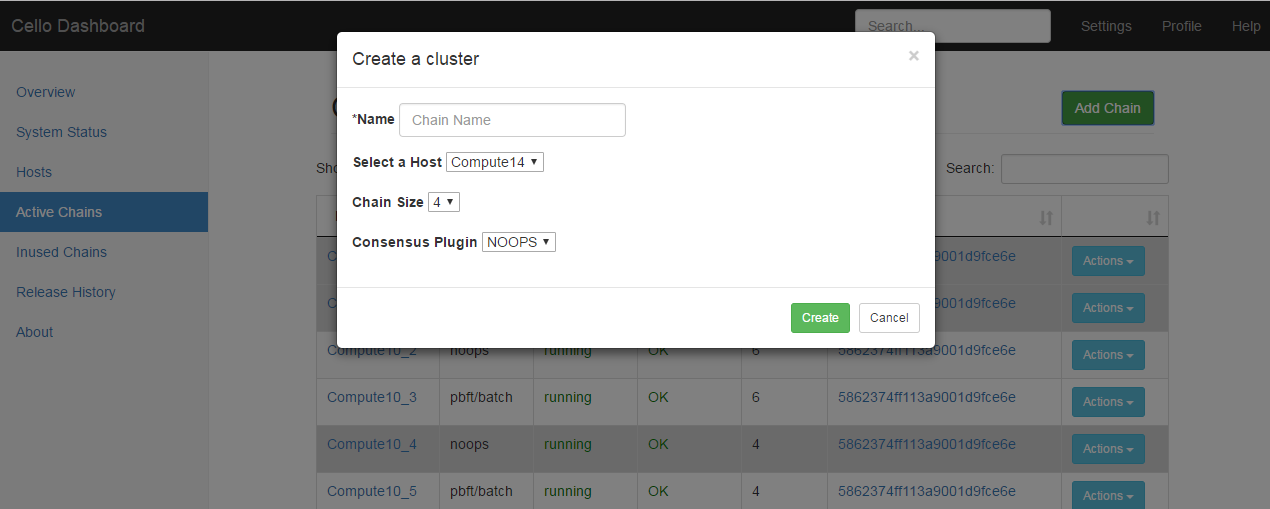Screen dimensions: 1270x509
Task: Open the Compute10_4 chain link
Action: point(372,444)
